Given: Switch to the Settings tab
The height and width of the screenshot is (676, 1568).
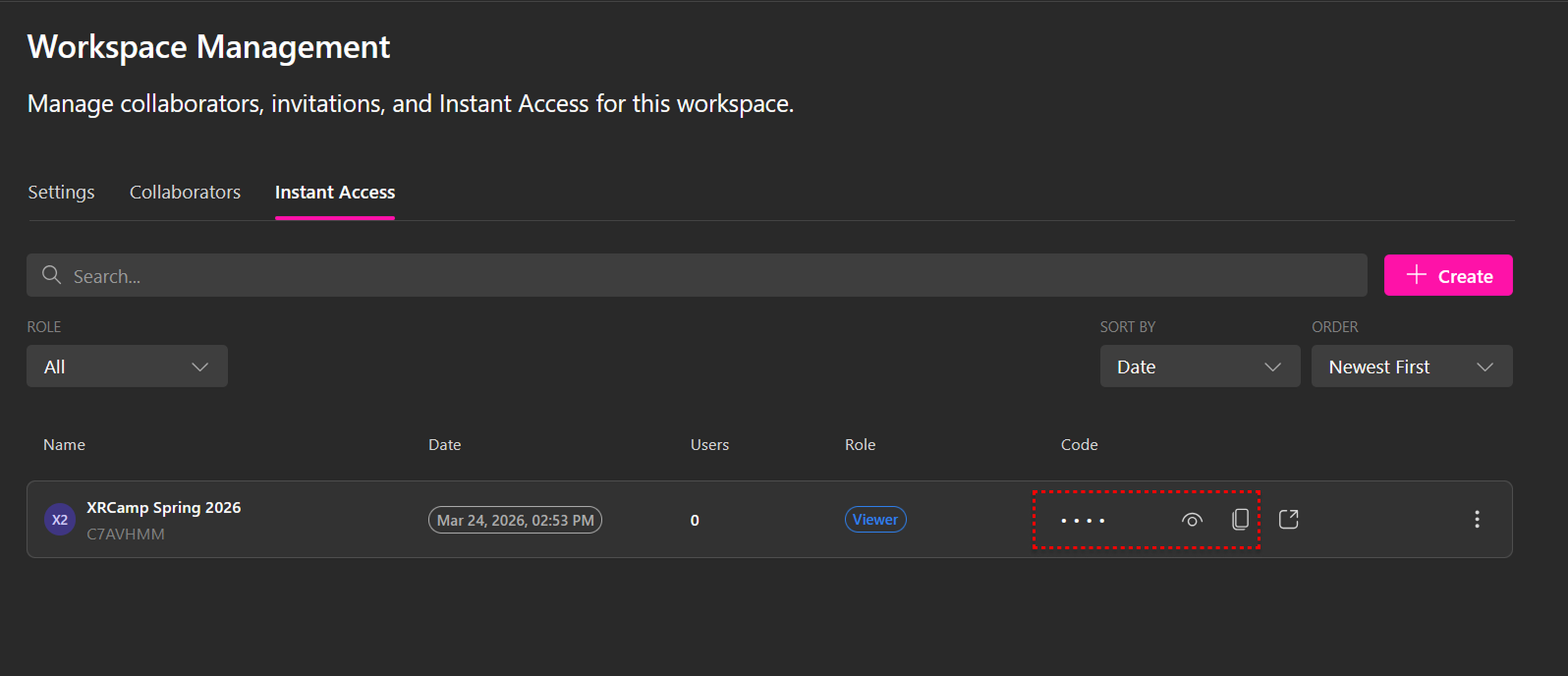Looking at the screenshot, I should click(x=61, y=193).
